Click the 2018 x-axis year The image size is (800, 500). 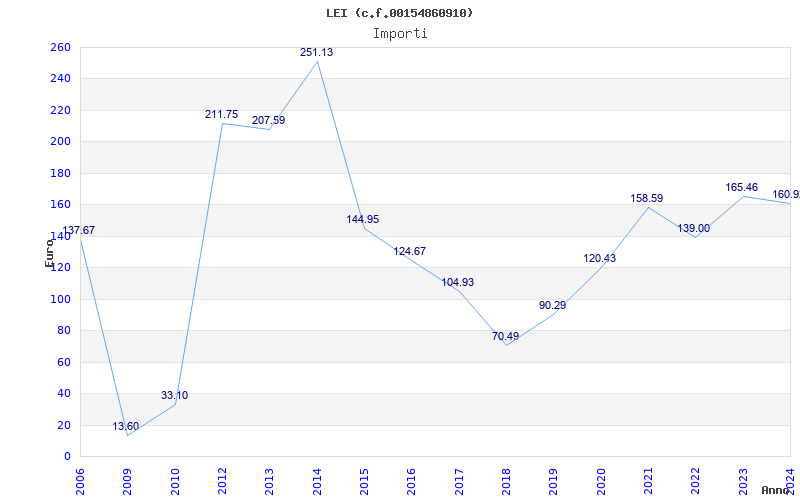coord(506,481)
